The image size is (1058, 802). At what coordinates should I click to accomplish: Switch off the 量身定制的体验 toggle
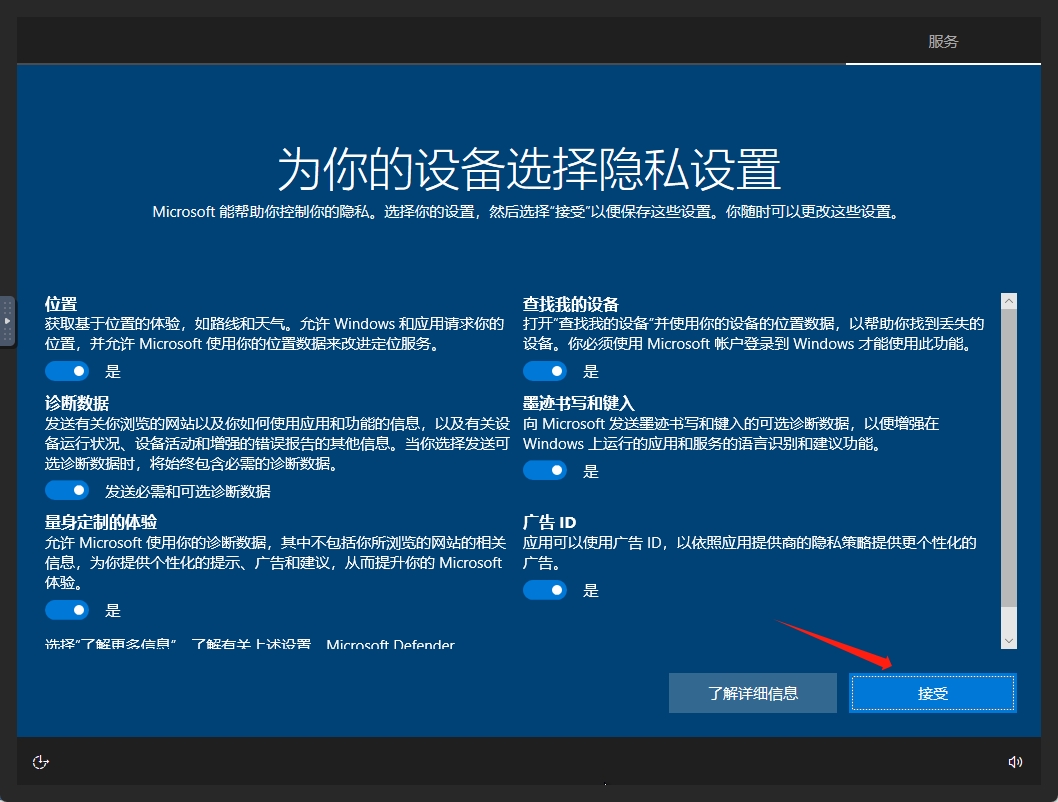(x=66, y=609)
